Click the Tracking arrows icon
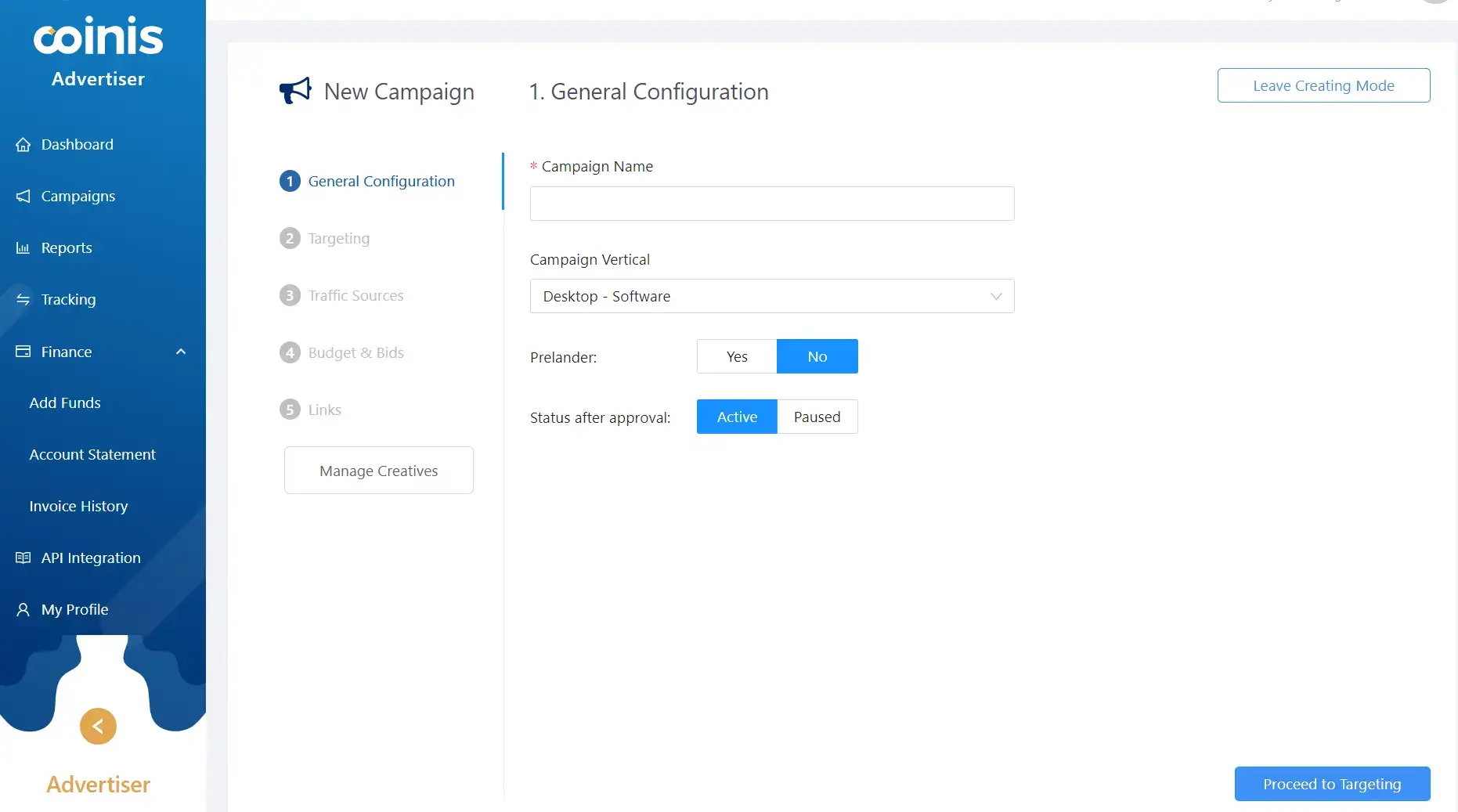 (23, 300)
